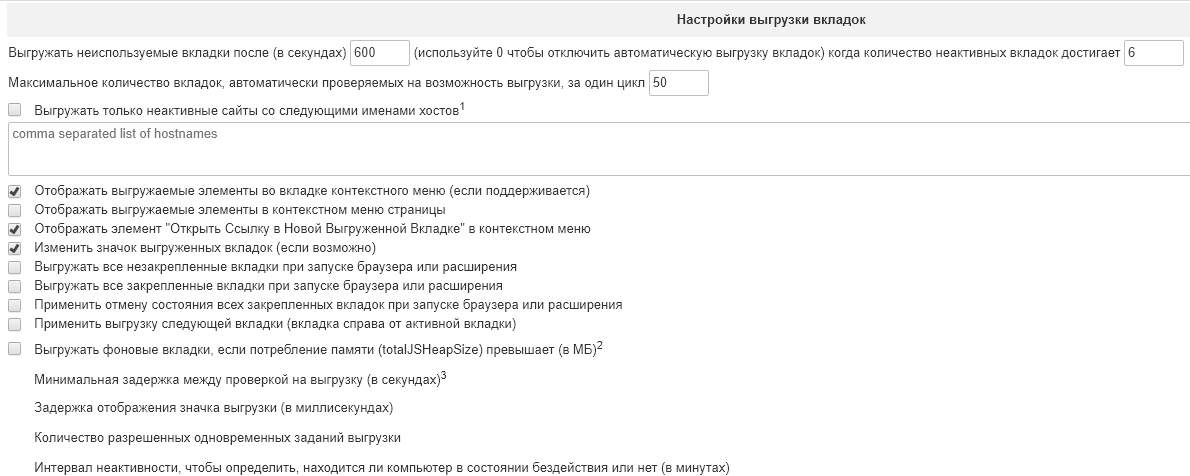The width and height of the screenshot is (1190, 476).
Task: Click the inactive tabs count field showing 6
Action: (1153, 52)
